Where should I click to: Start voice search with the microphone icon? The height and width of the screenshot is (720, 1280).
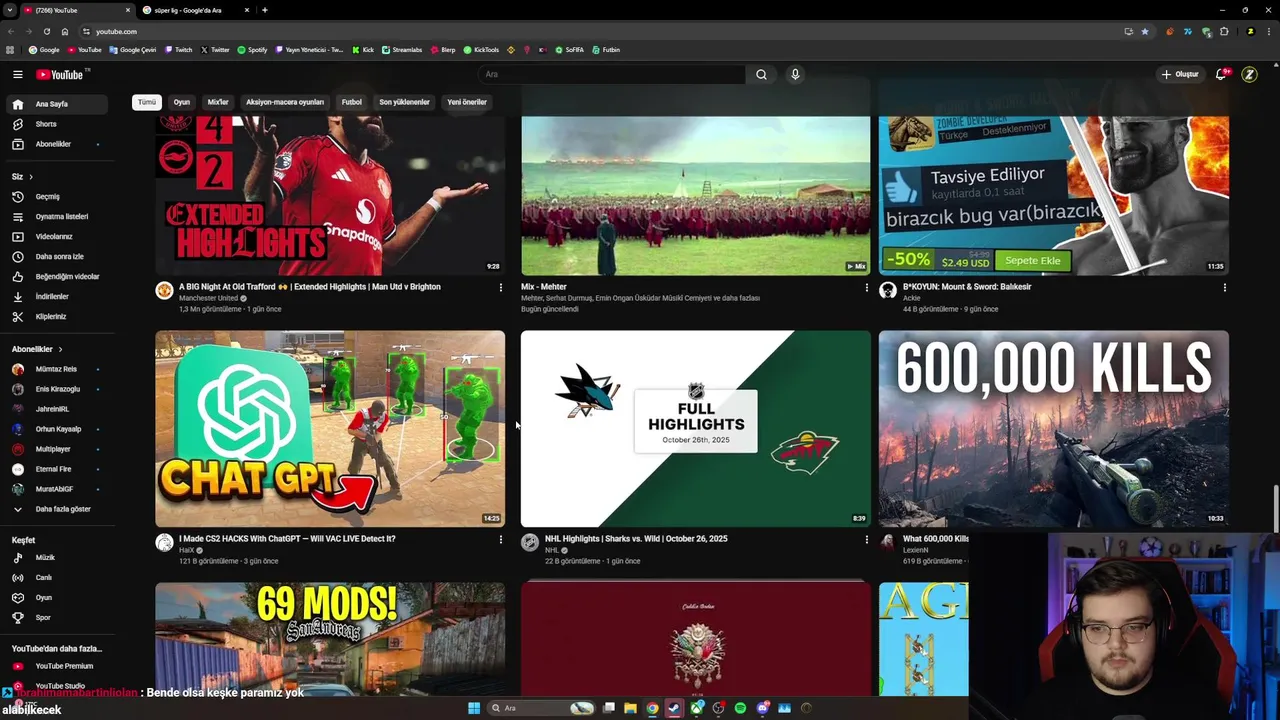click(795, 74)
